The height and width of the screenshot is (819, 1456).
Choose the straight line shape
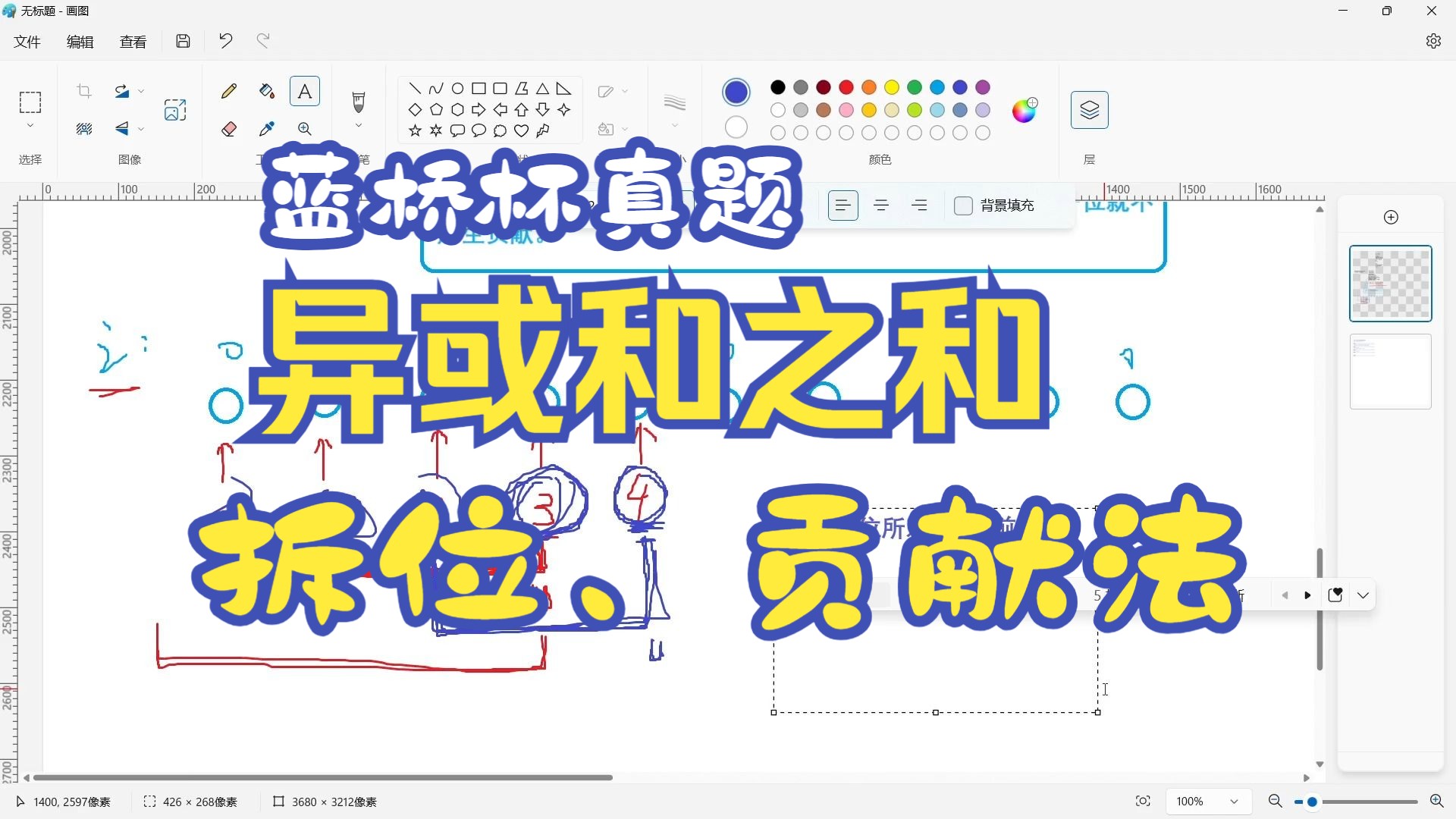(415, 89)
